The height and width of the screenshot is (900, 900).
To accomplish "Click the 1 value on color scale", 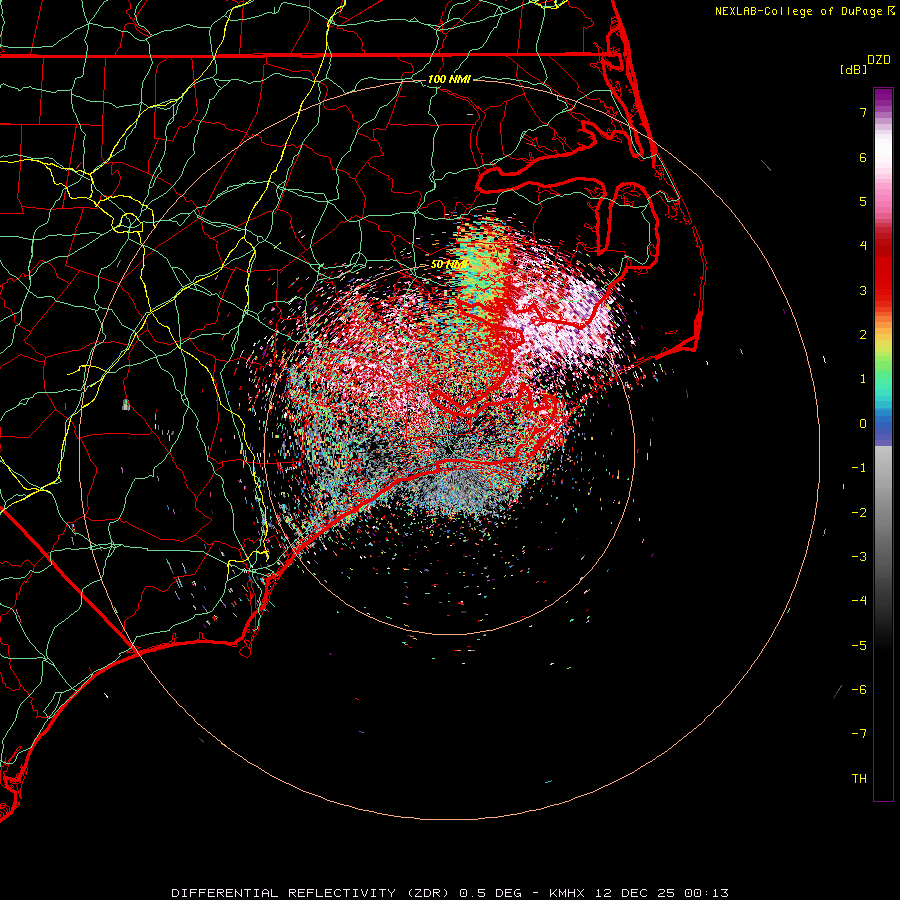I will click(863, 379).
